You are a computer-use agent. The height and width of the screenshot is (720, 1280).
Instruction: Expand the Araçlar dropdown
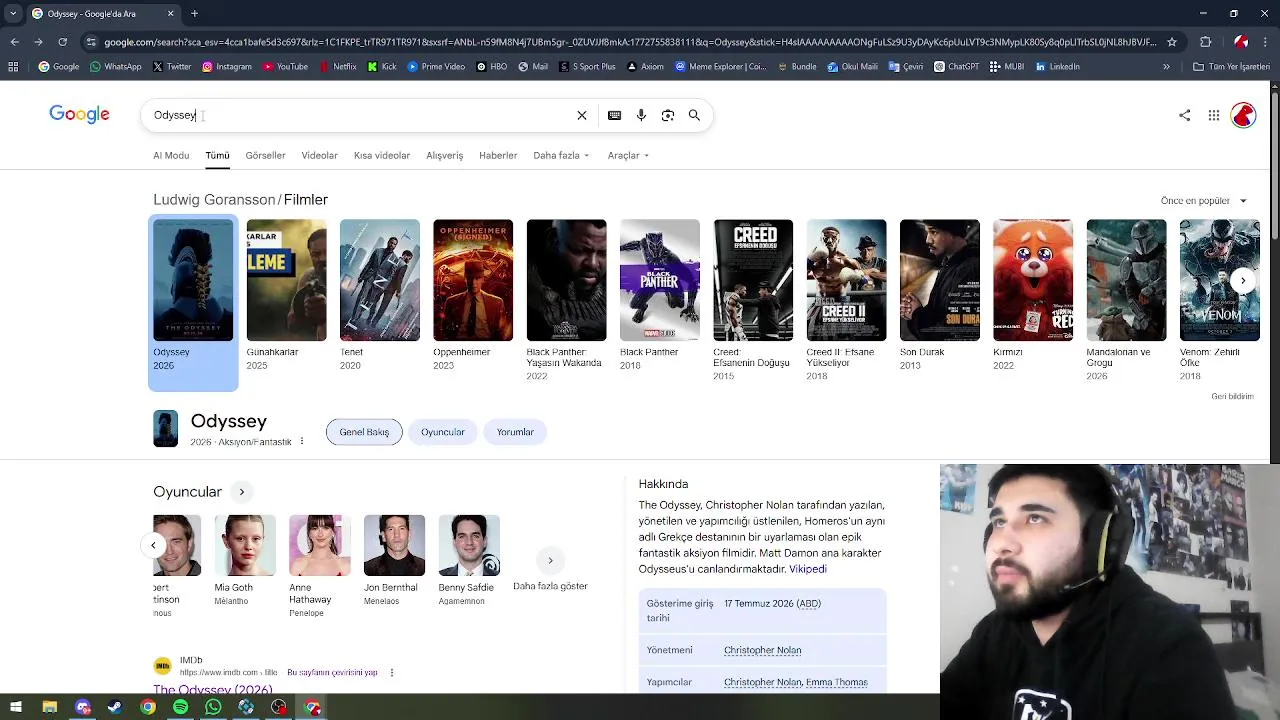[x=629, y=155]
